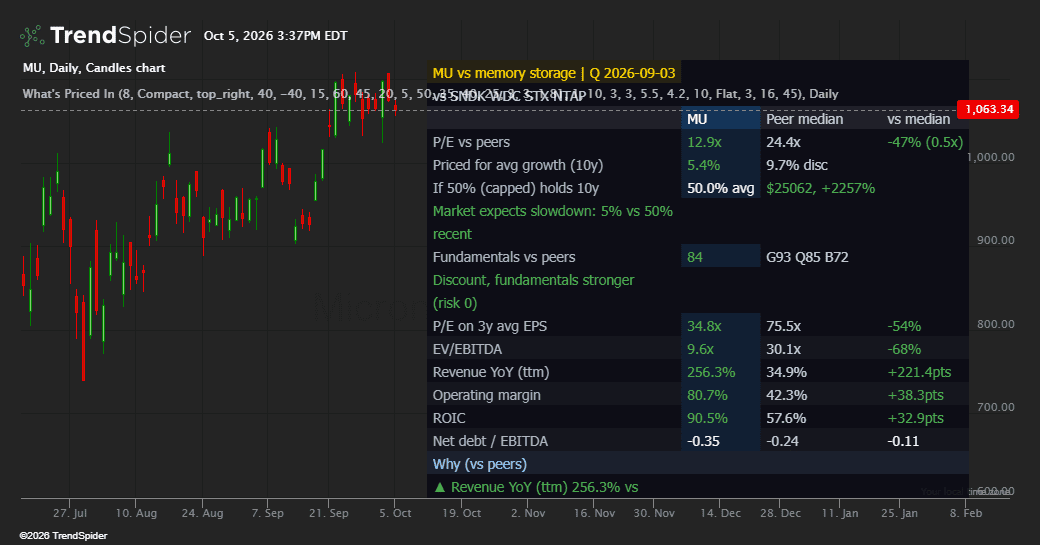This screenshot has width=1040, height=545.
Task: Click the -54% vs median value
Action: 904,326
